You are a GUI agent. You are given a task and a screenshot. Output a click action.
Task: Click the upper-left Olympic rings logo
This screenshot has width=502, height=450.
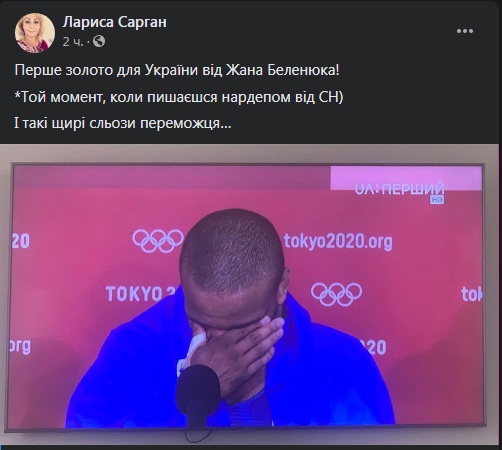click(x=158, y=241)
